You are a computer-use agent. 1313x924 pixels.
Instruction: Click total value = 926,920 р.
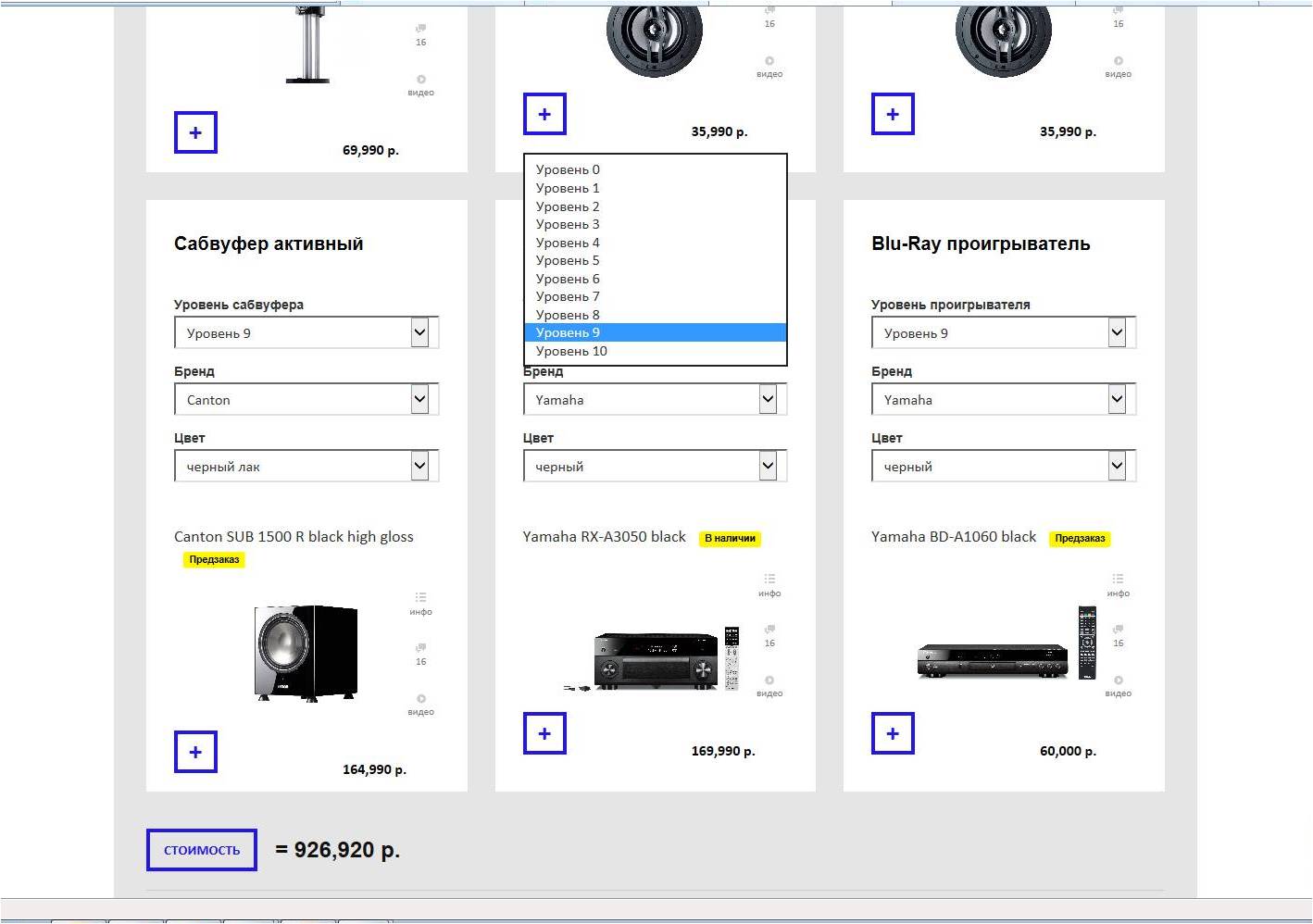coord(338,850)
